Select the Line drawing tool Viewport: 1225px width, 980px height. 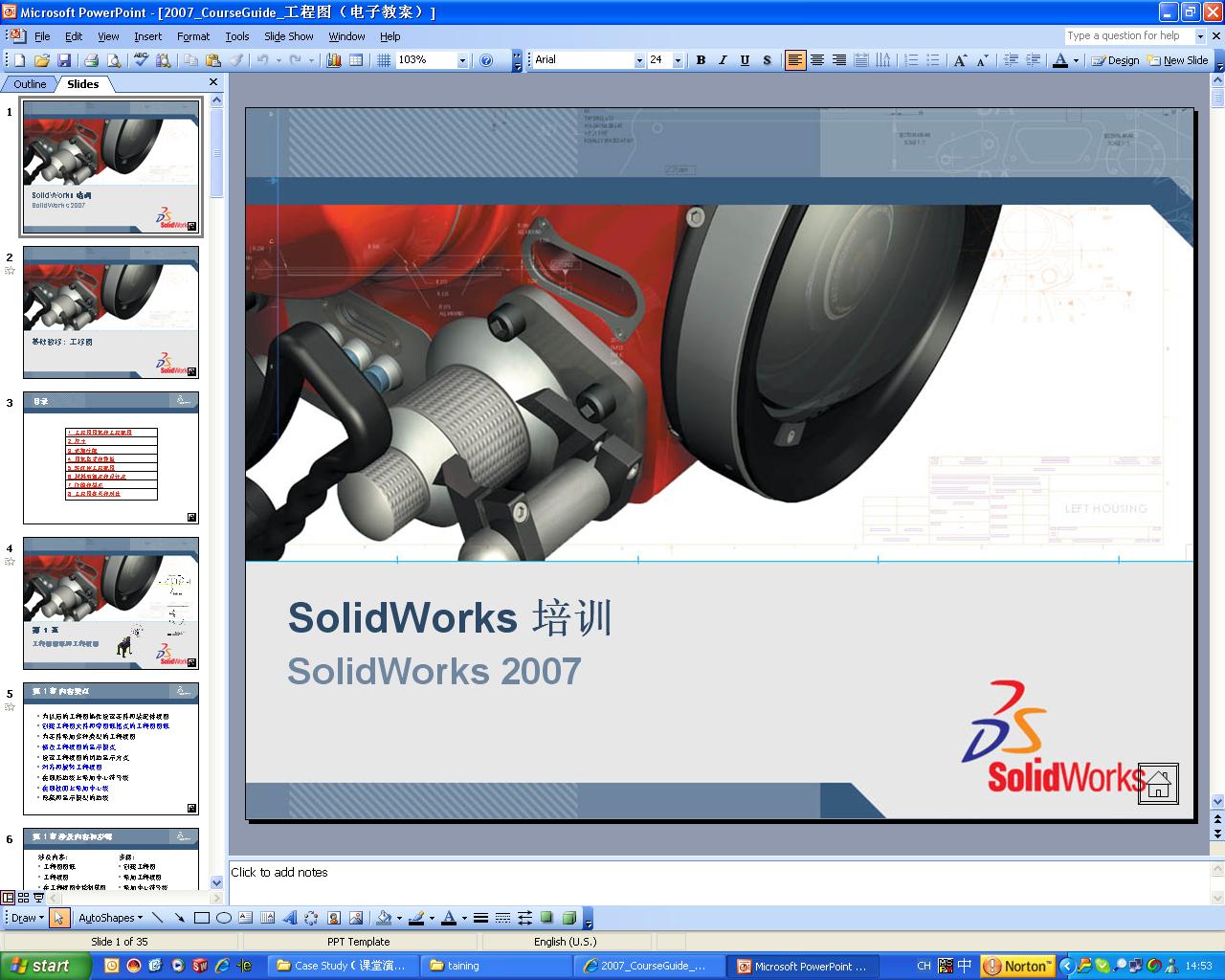[158, 918]
